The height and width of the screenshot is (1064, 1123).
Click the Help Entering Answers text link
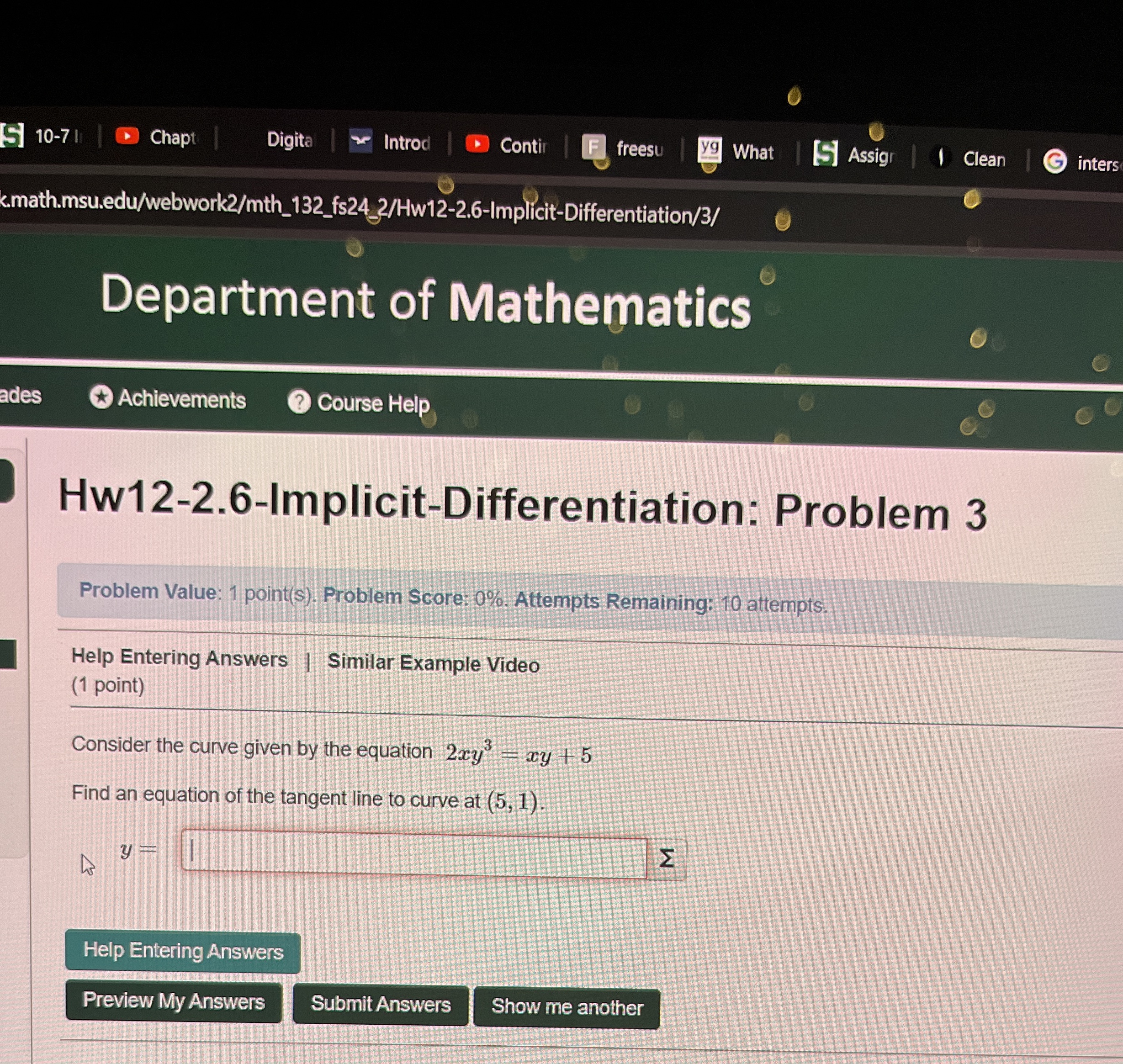pos(179,658)
